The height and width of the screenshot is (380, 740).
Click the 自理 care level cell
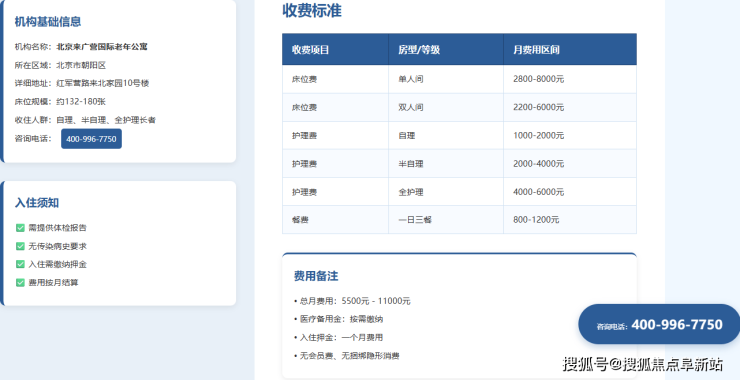(x=446, y=136)
